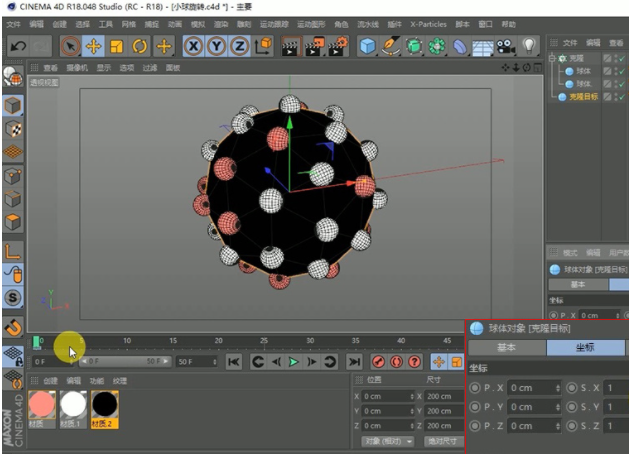Select Texture mode checkered cube icon
629x454 pixels.
(13, 129)
